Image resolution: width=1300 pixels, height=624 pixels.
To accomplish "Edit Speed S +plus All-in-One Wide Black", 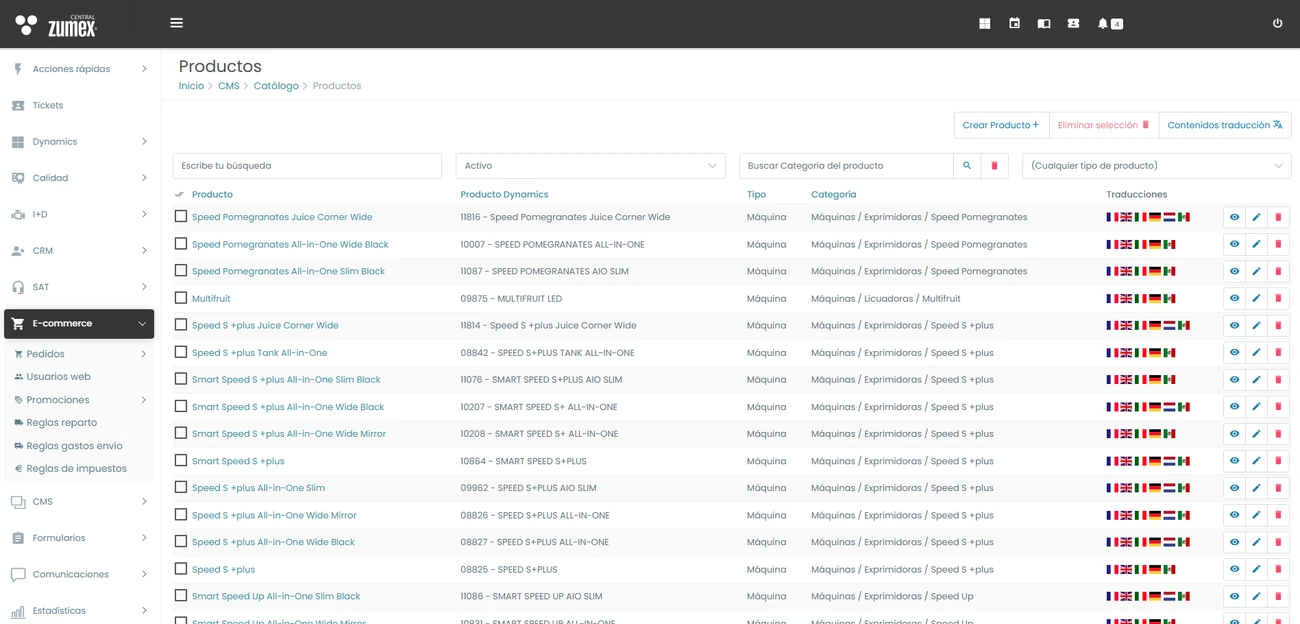I will pyautogui.click(x=1256, y=542).
